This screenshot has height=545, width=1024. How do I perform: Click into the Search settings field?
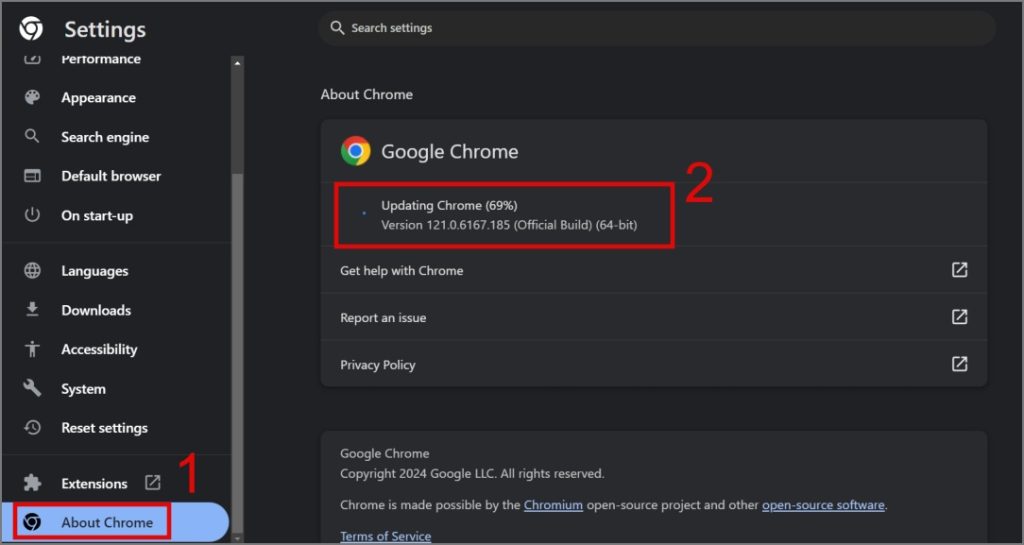657,28
